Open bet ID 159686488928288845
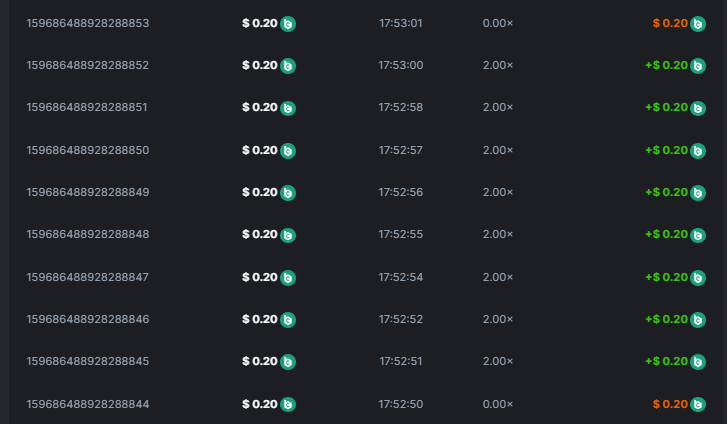Viewport: 727px width, 424px height. click(87, 362)
